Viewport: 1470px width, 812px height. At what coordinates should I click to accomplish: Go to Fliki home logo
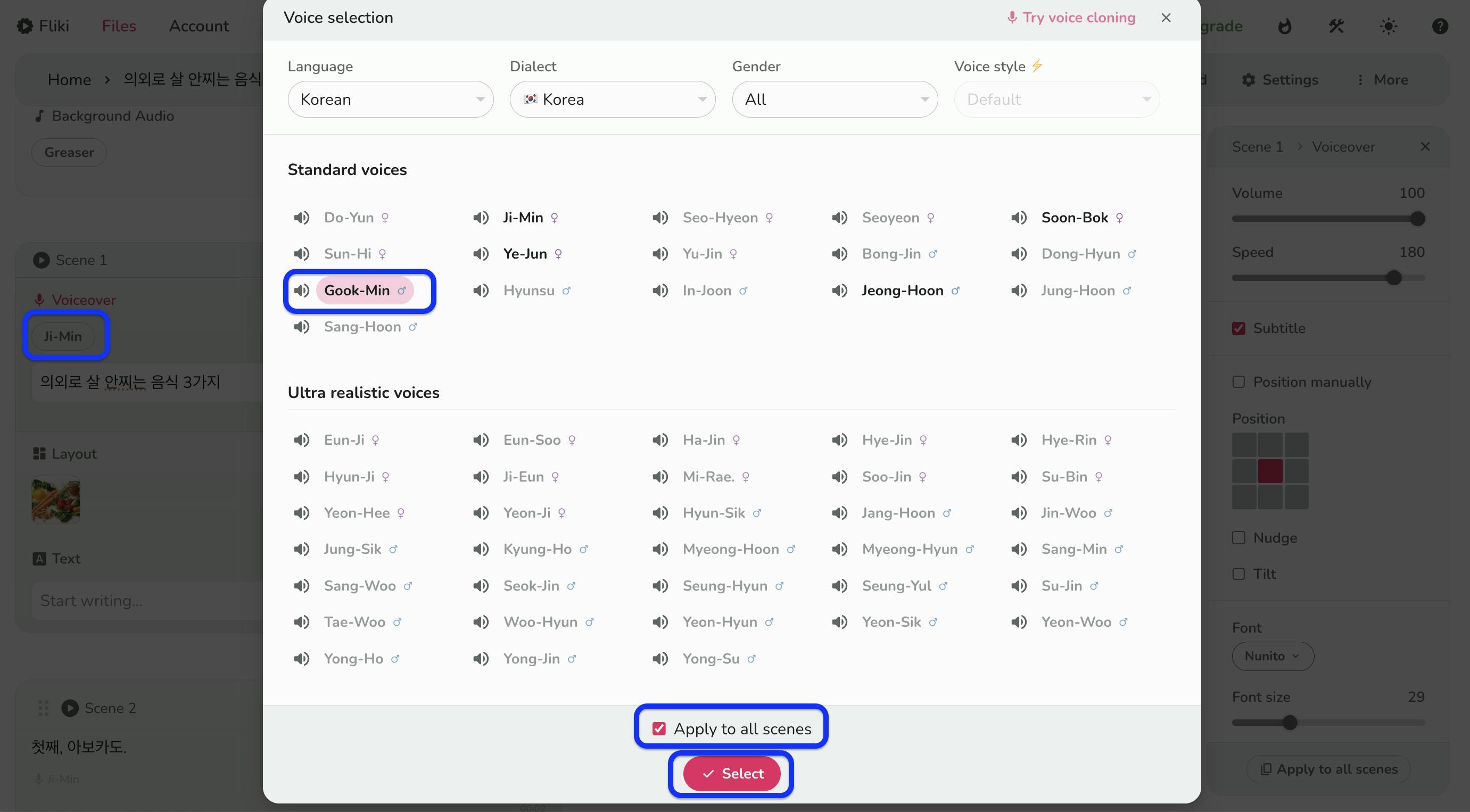point(43,26)
